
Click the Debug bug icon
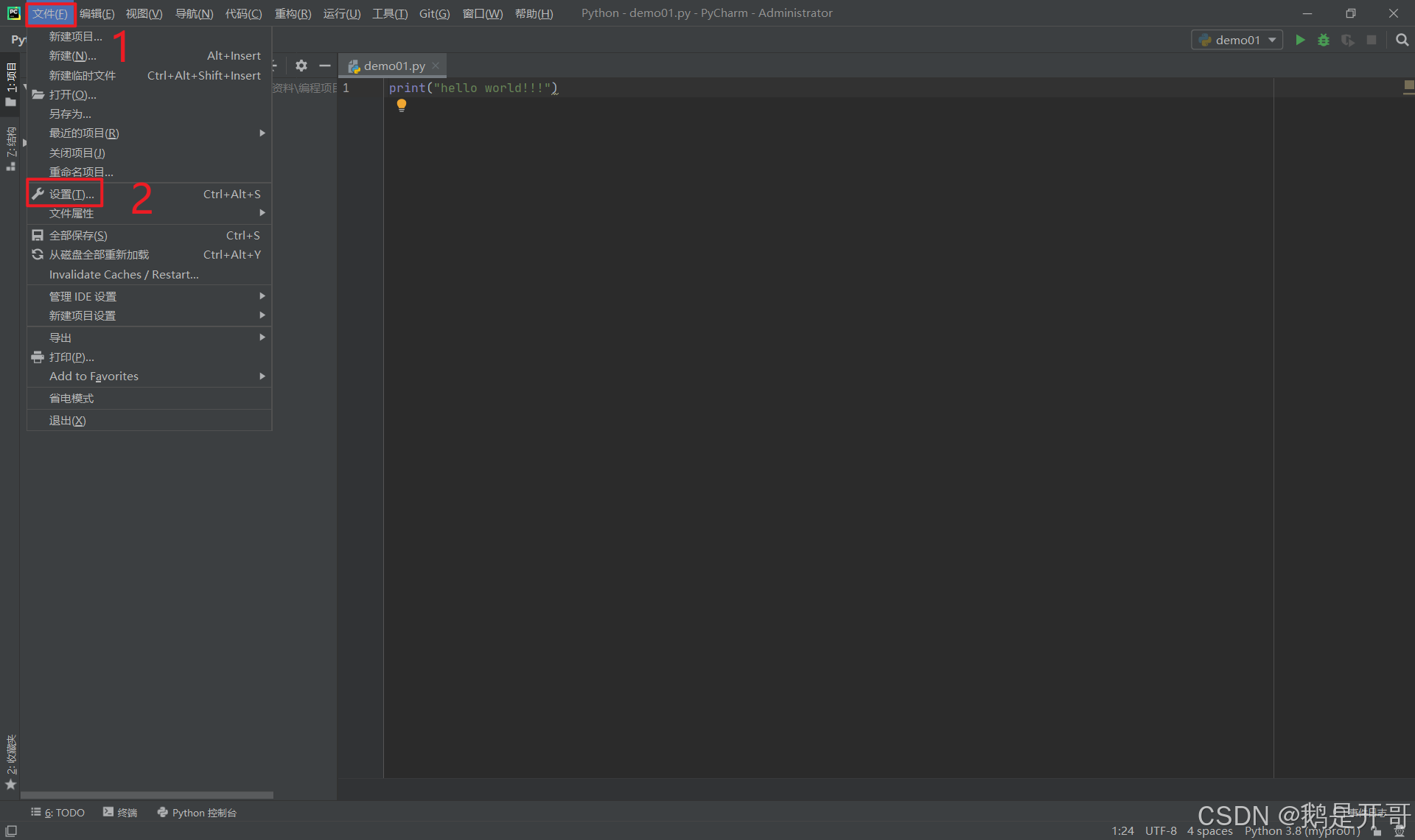[x=1324, y=40]
